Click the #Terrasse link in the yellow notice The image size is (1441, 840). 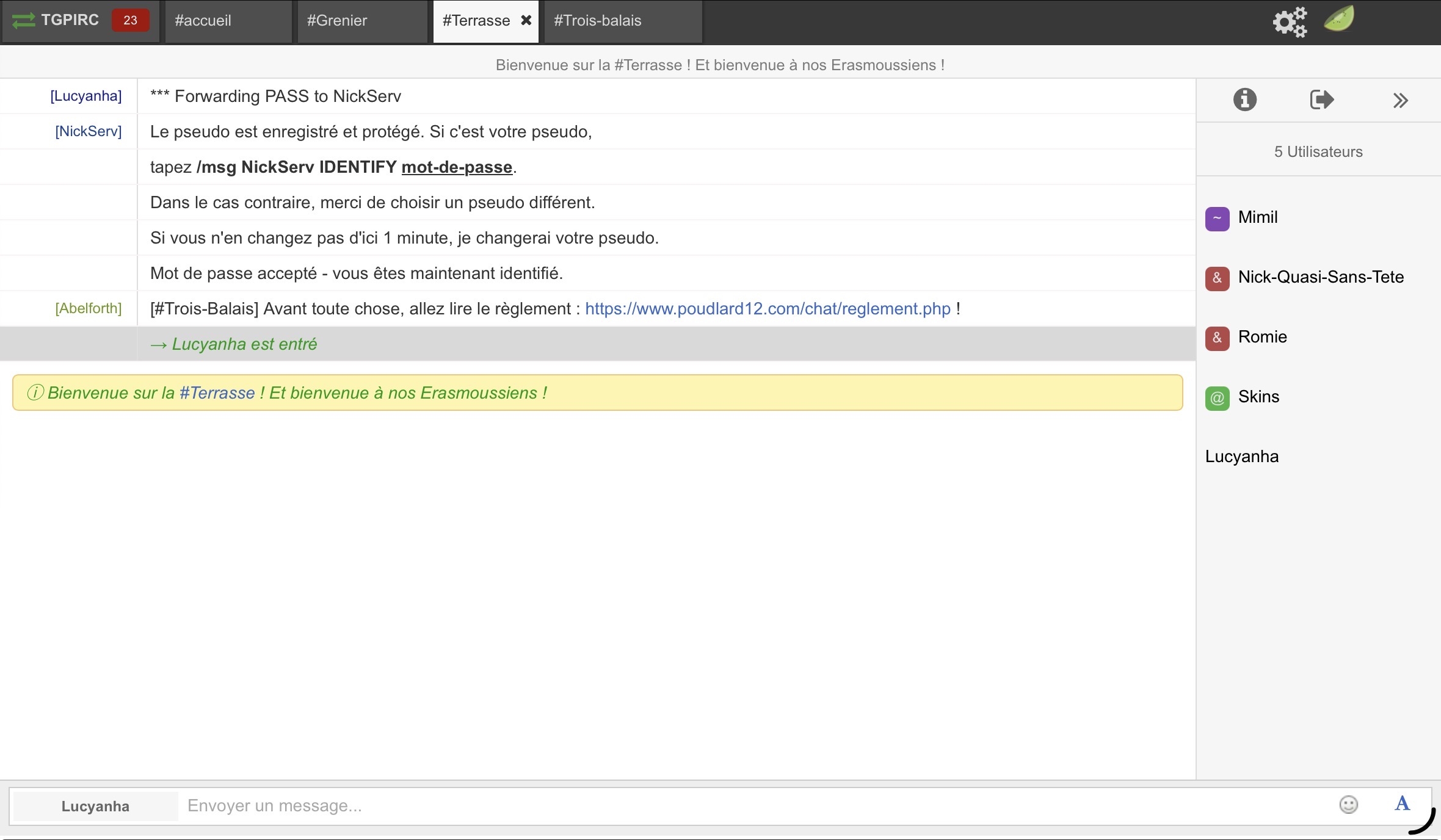[x=217, y=393]
